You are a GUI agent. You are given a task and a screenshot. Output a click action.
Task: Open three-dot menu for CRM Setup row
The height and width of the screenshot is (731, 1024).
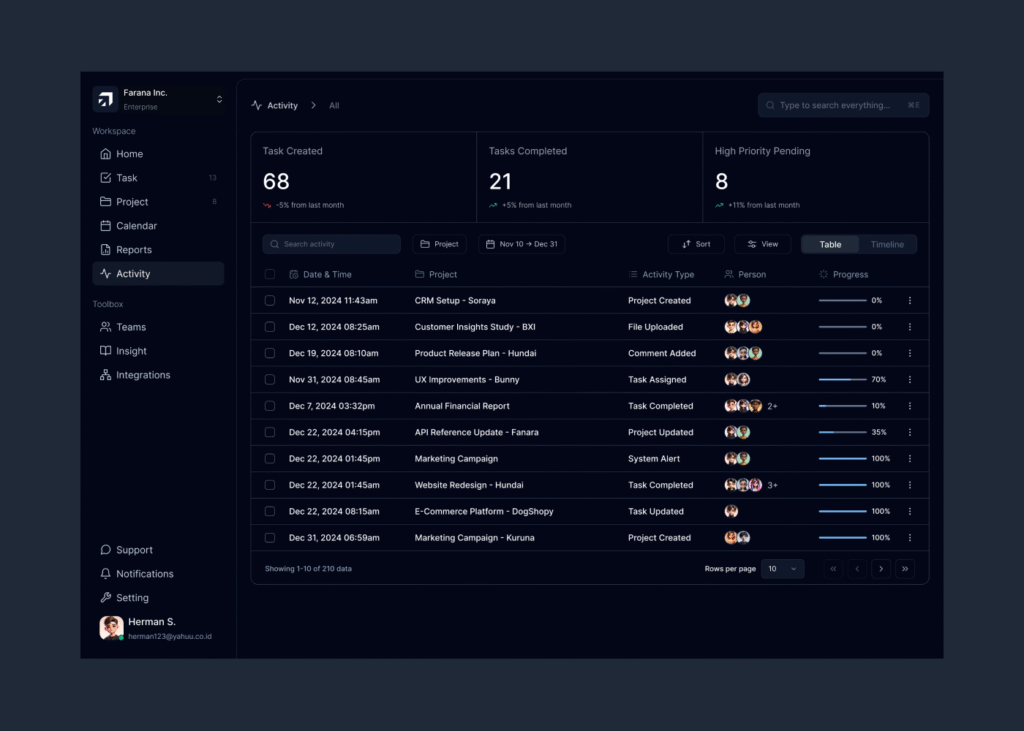(x=909, y=300)
